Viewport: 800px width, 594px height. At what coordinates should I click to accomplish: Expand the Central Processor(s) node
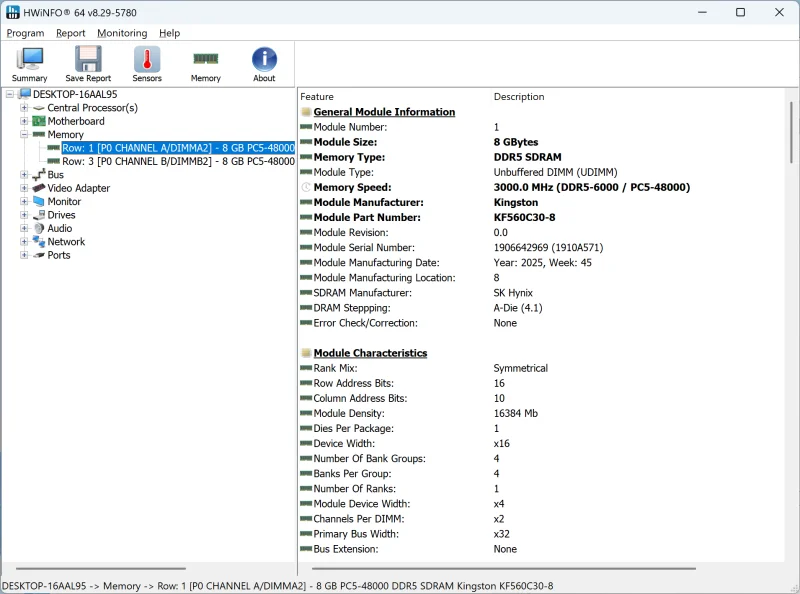24,108
